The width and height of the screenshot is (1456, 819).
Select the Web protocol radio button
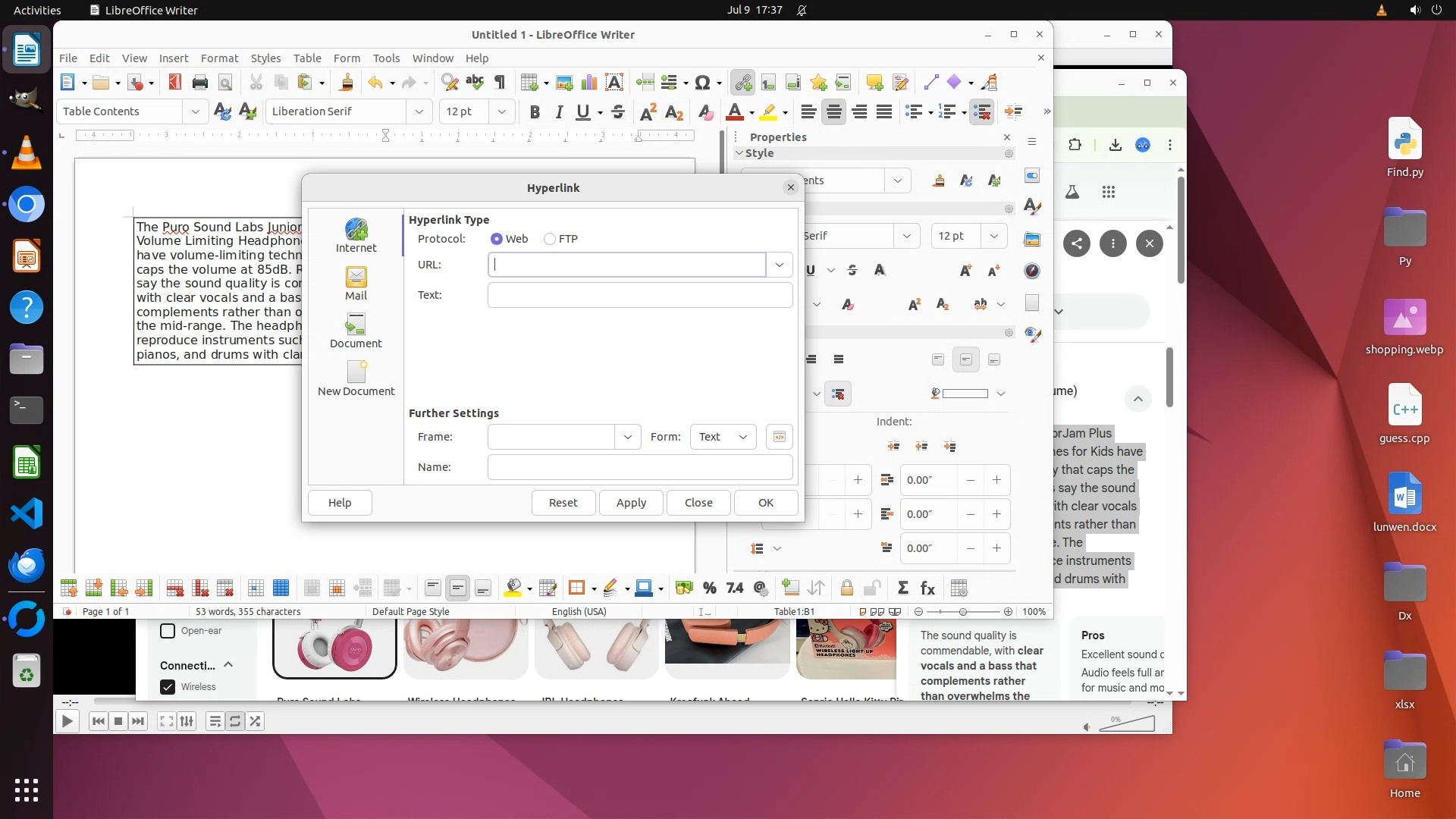497,239
